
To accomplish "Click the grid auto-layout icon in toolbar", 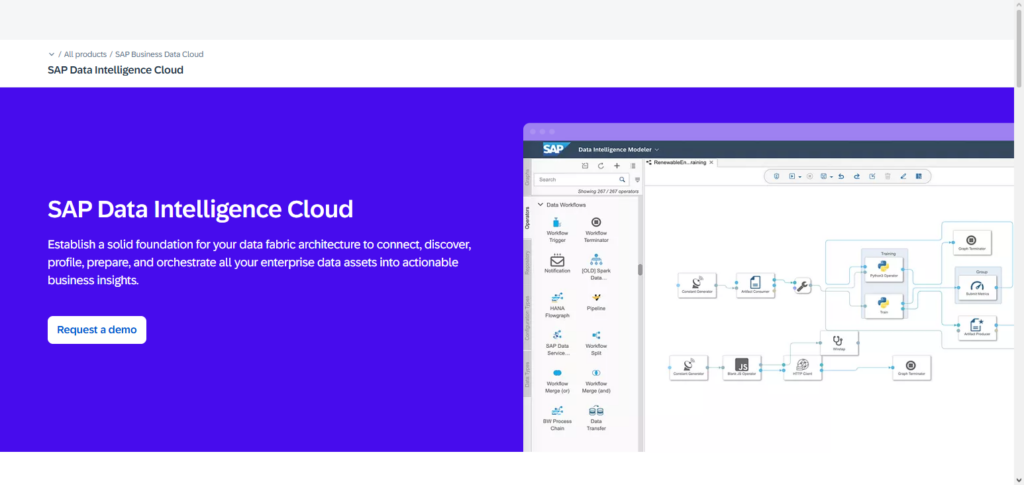I will pos(919,176).
